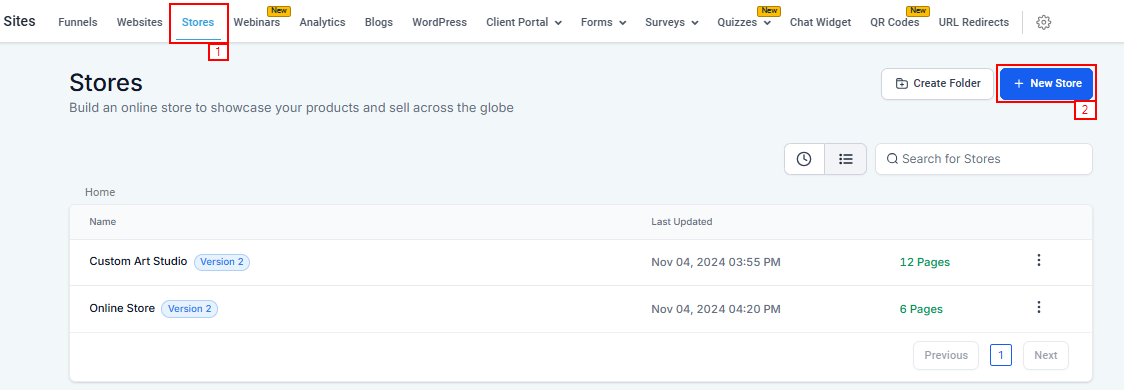This screenshot has width=1124, height=390.
Task: Open the Chat Widget tab
Action: (821, 22)
